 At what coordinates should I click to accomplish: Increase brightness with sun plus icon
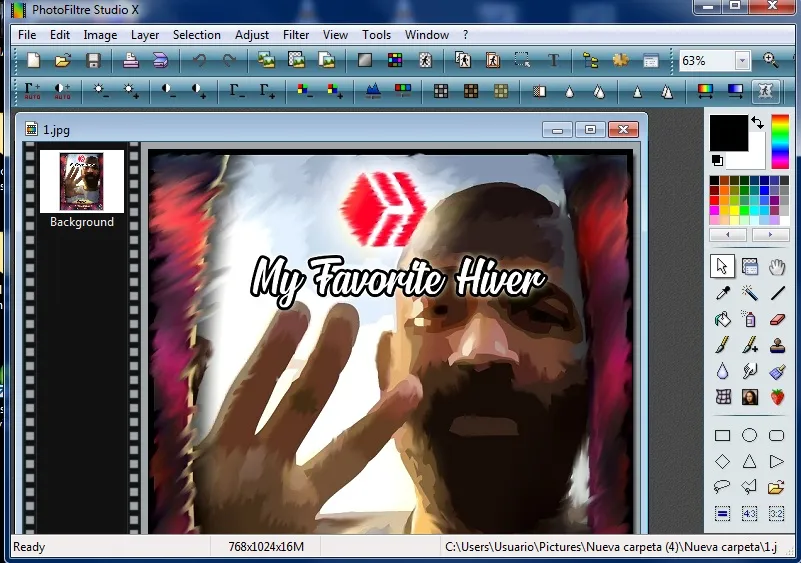(131, 91)
